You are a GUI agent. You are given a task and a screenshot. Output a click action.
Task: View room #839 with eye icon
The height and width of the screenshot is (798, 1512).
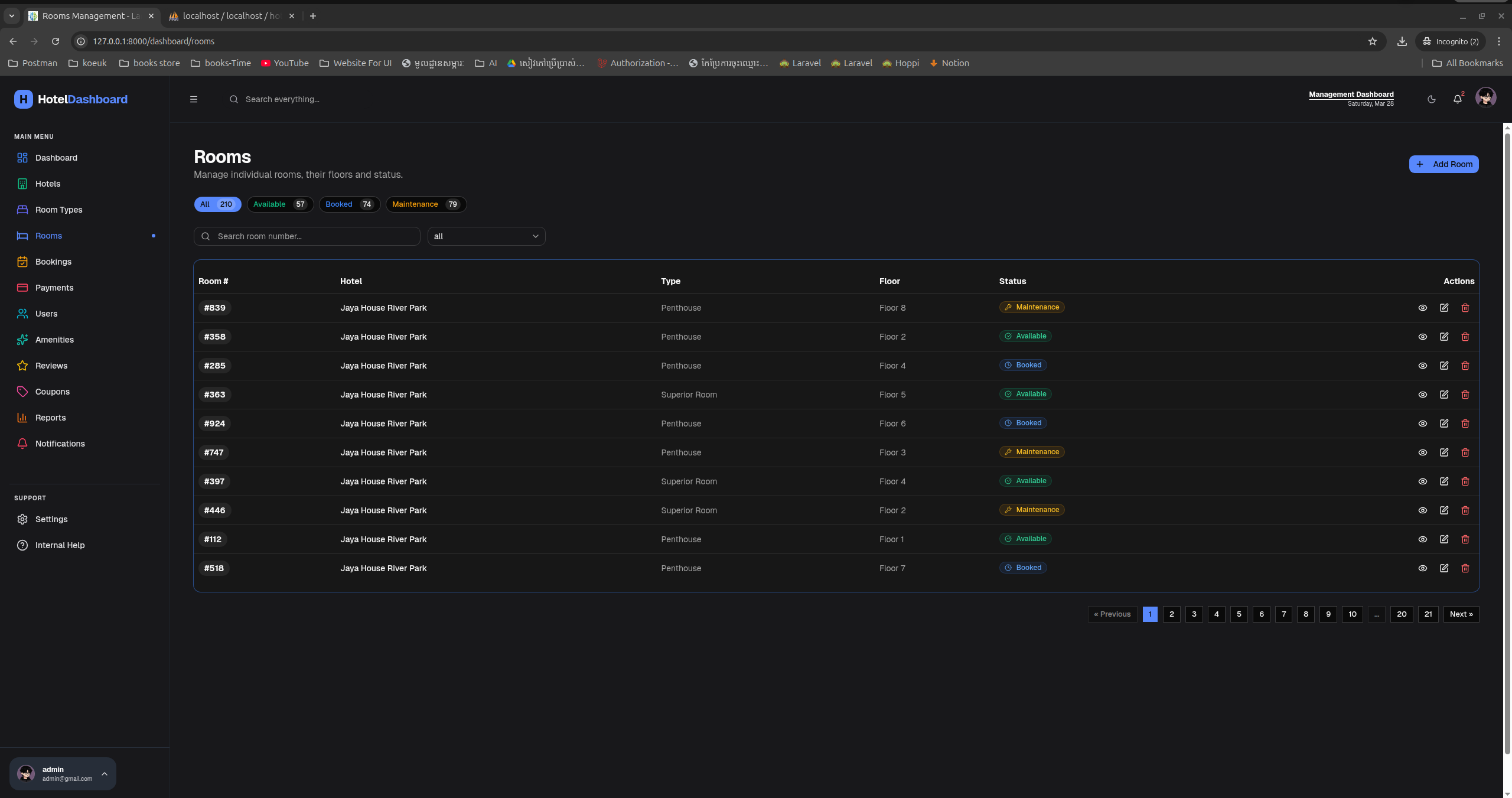[1423, 308]
